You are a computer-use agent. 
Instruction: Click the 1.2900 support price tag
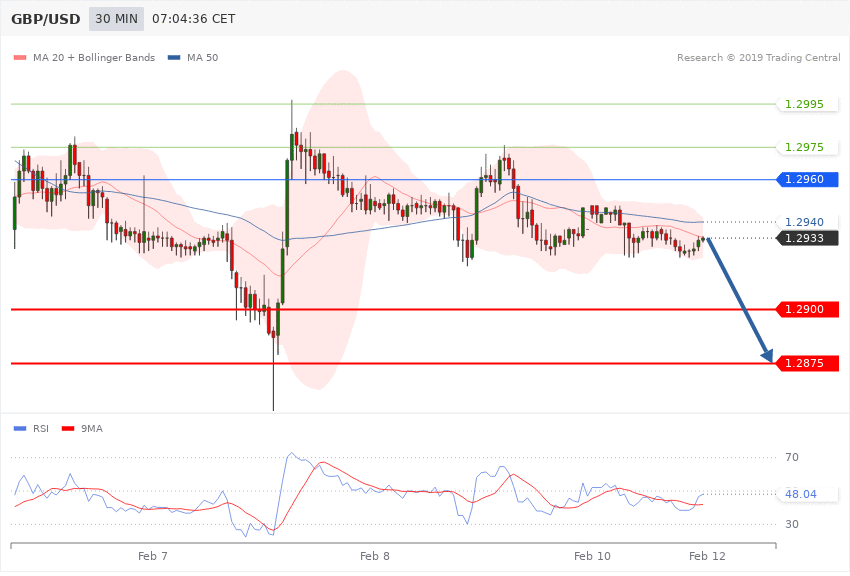[x=808, y=309]
